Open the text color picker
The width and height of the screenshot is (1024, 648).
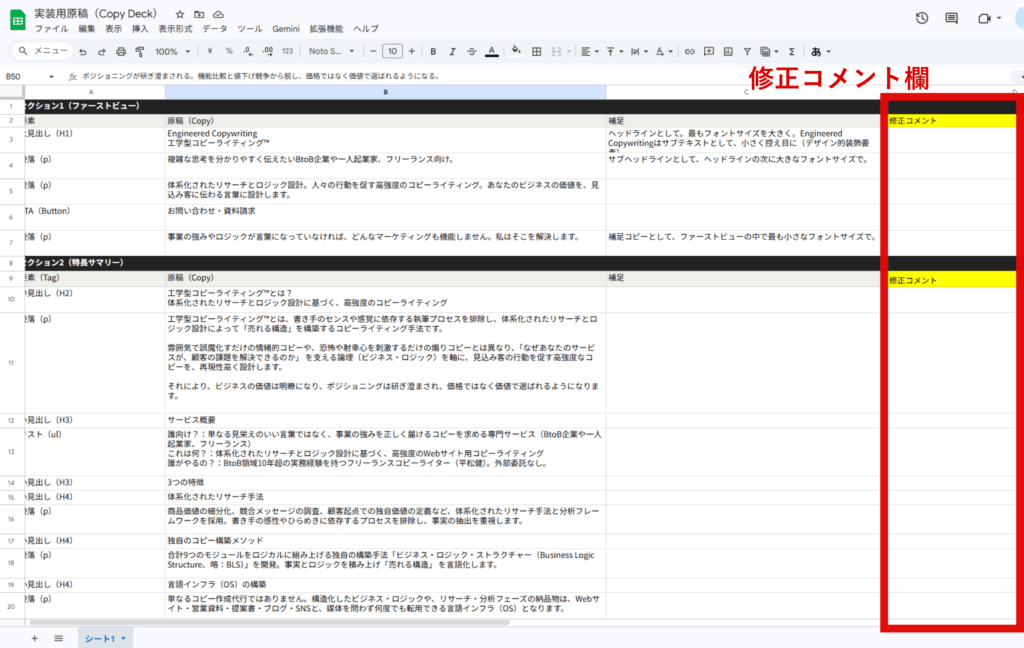[494, 51]
